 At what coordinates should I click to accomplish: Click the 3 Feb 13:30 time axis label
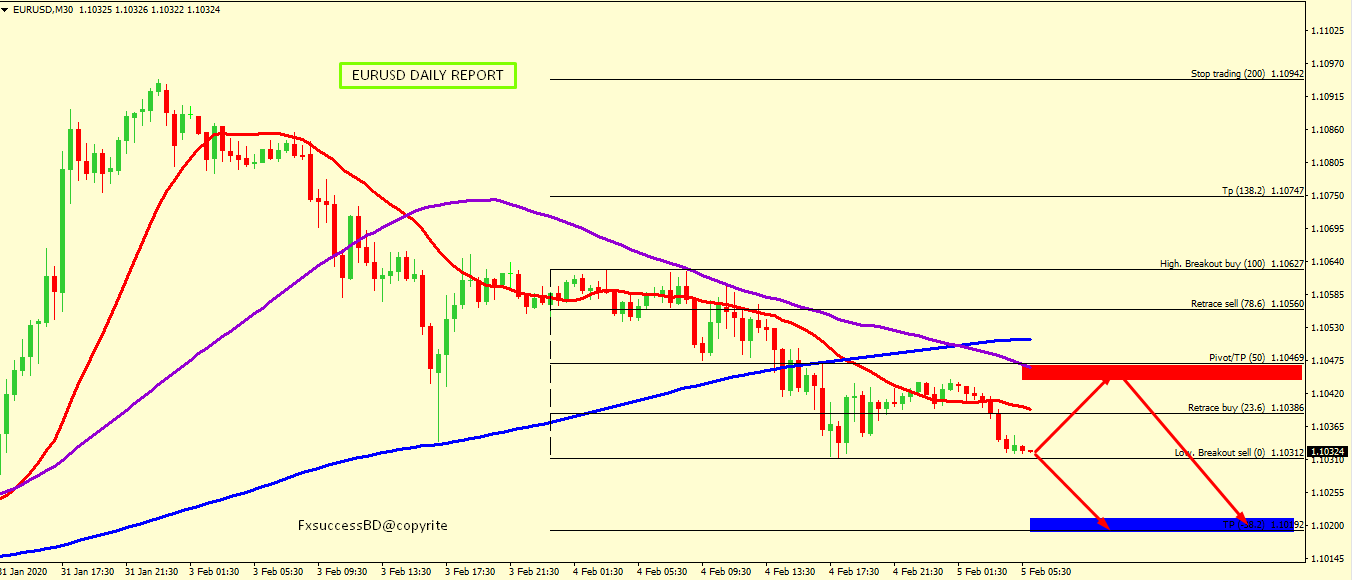click(409, 572)
